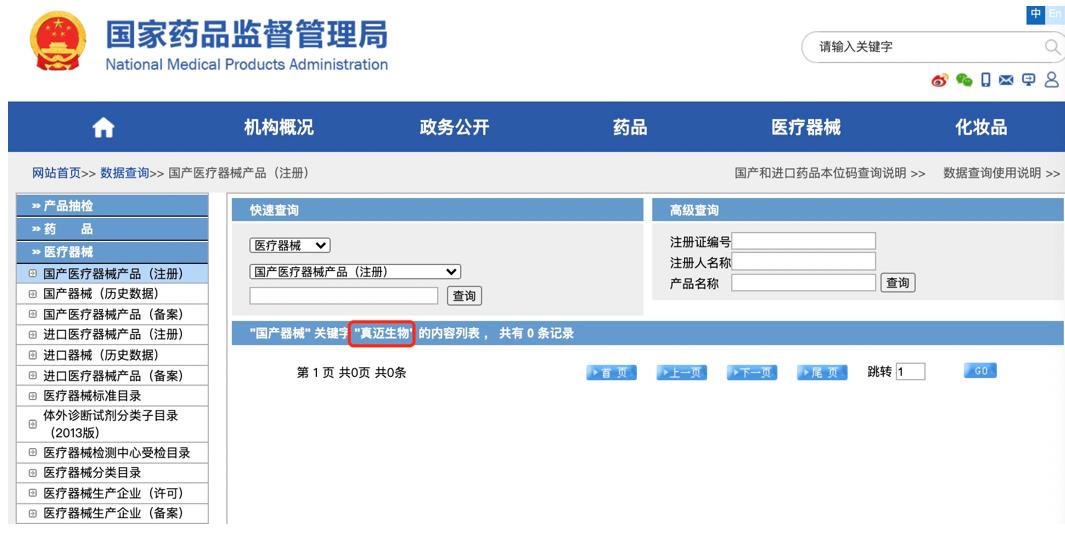Open 网站首页 breadcrumb link
Image resolution: width=1065 pixels, height=541 pixels.
point(56,173)
